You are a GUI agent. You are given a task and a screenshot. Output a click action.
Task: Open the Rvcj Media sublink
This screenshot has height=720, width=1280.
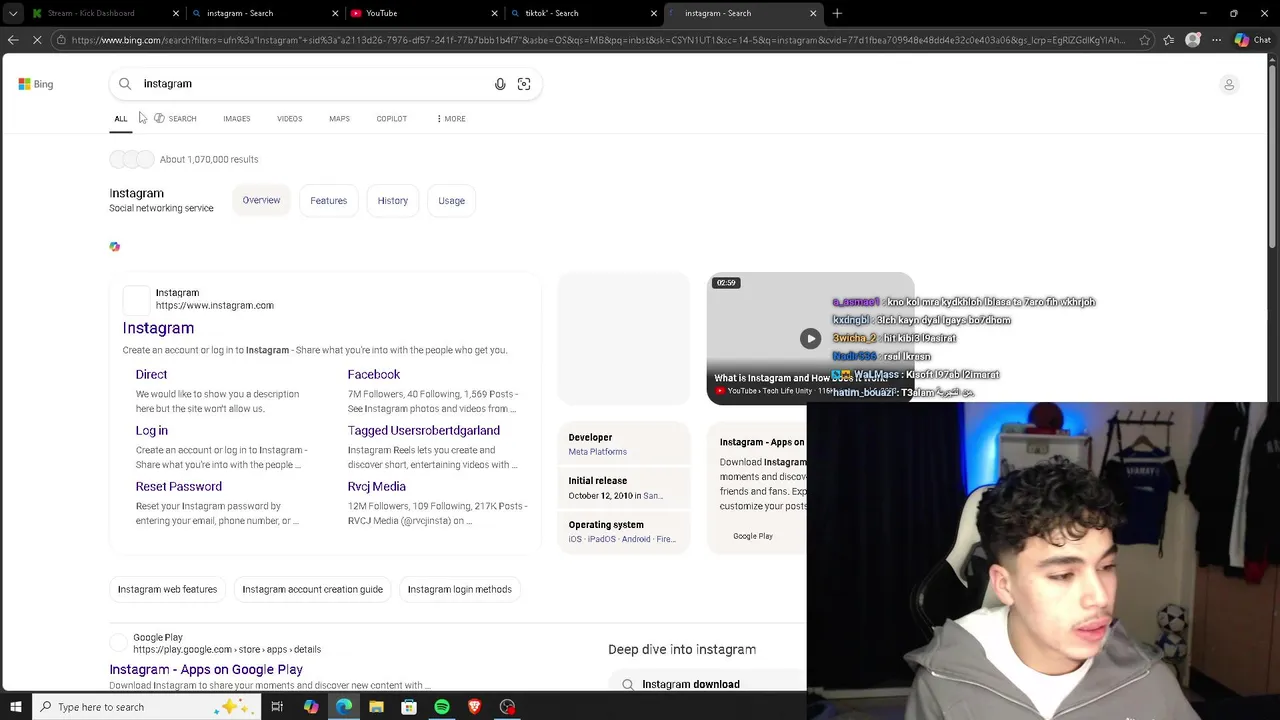(x=376, y=486)
